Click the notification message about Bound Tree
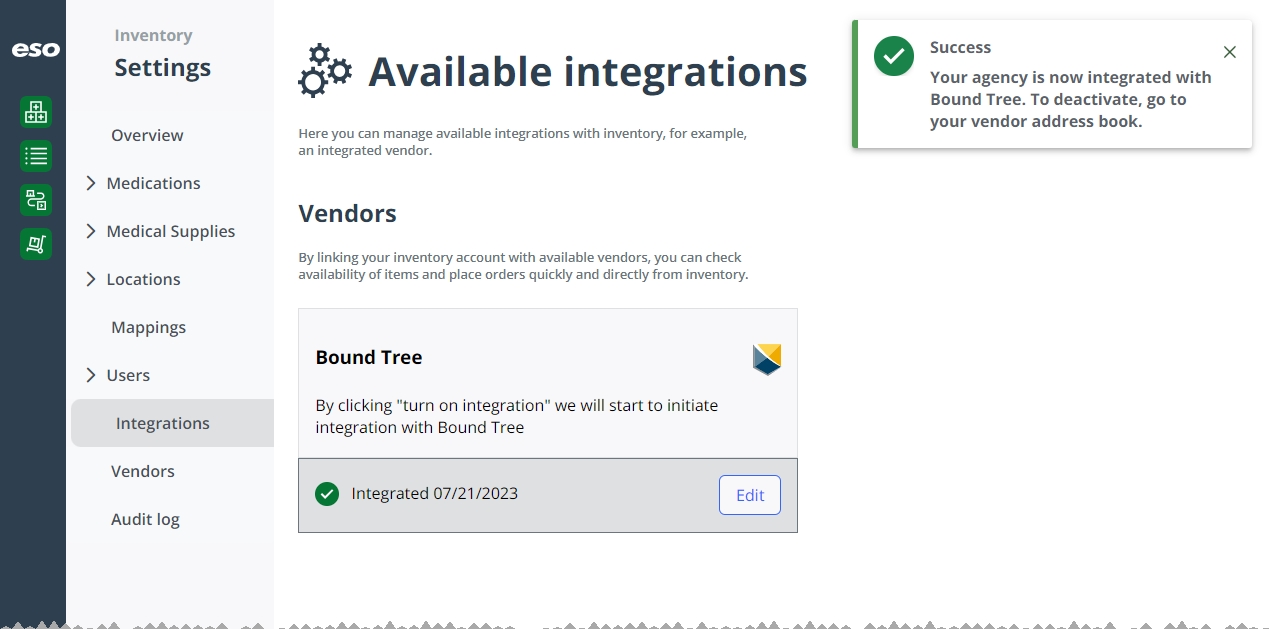The height and width of the screenshot is (629, 1272). point(1070,99)
